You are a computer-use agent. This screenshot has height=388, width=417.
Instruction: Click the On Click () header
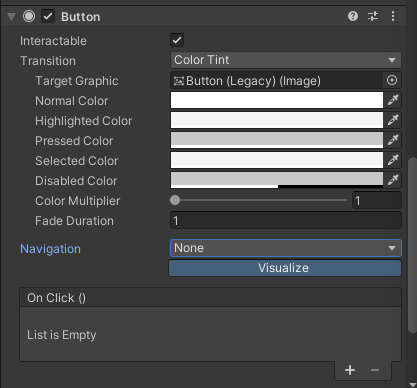click(210, 298)
